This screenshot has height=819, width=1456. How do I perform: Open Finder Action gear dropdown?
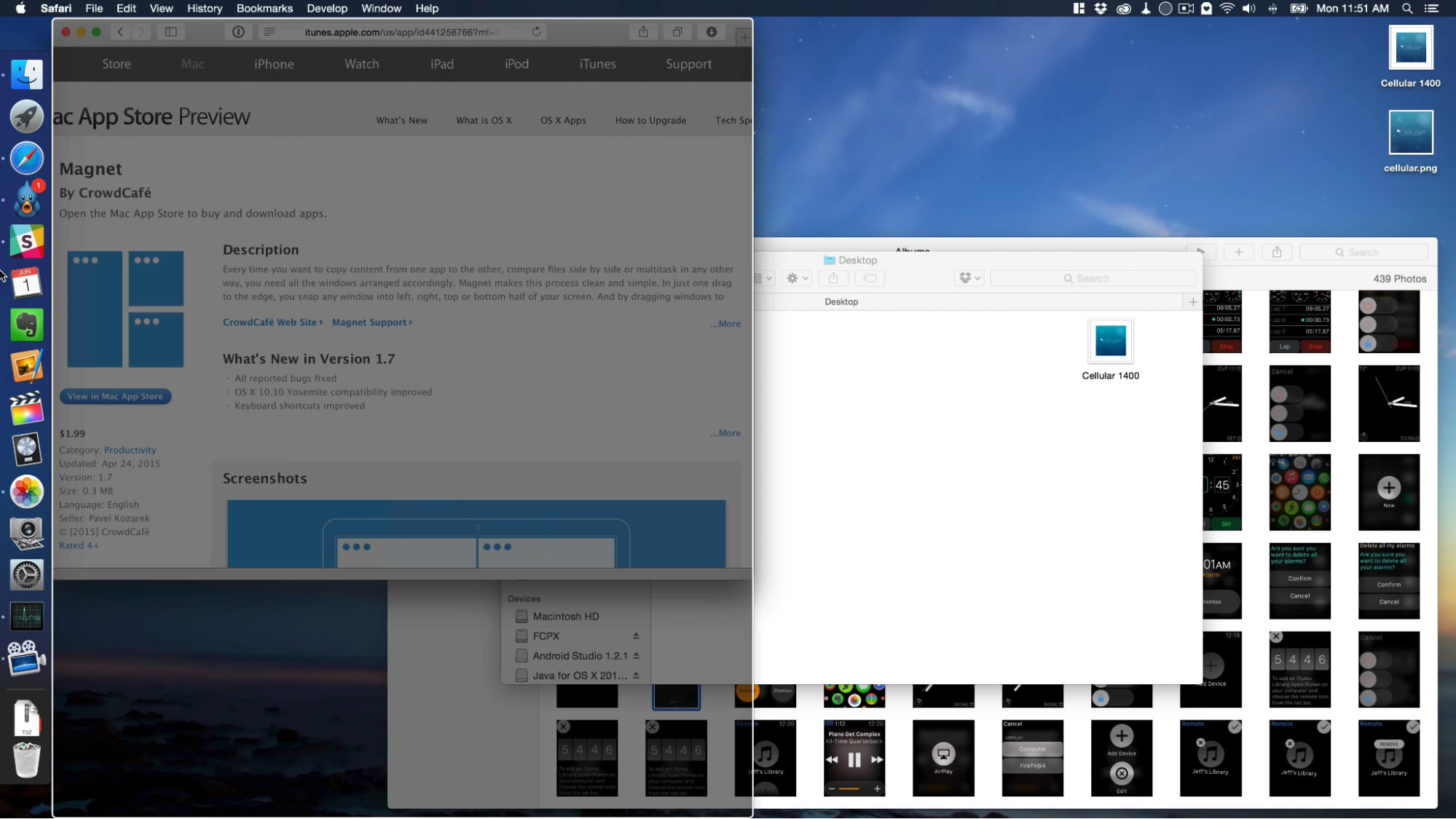pyautogui.click(x=798, y=278)
